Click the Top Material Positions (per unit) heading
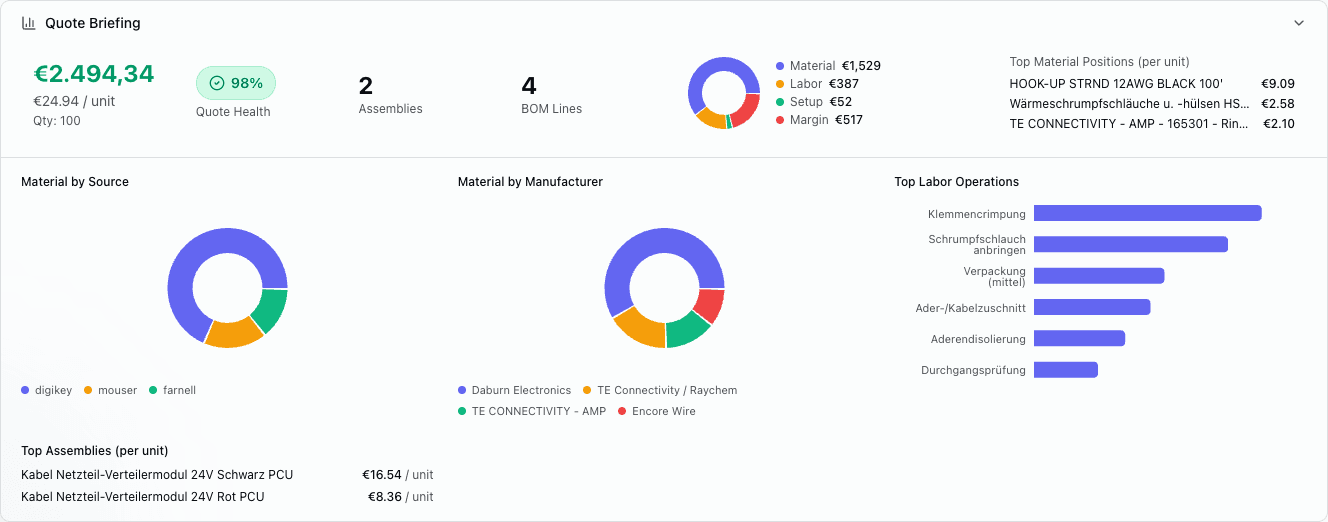The height and width of the screenshot is (522, 1328). [x=1099, y=62]
